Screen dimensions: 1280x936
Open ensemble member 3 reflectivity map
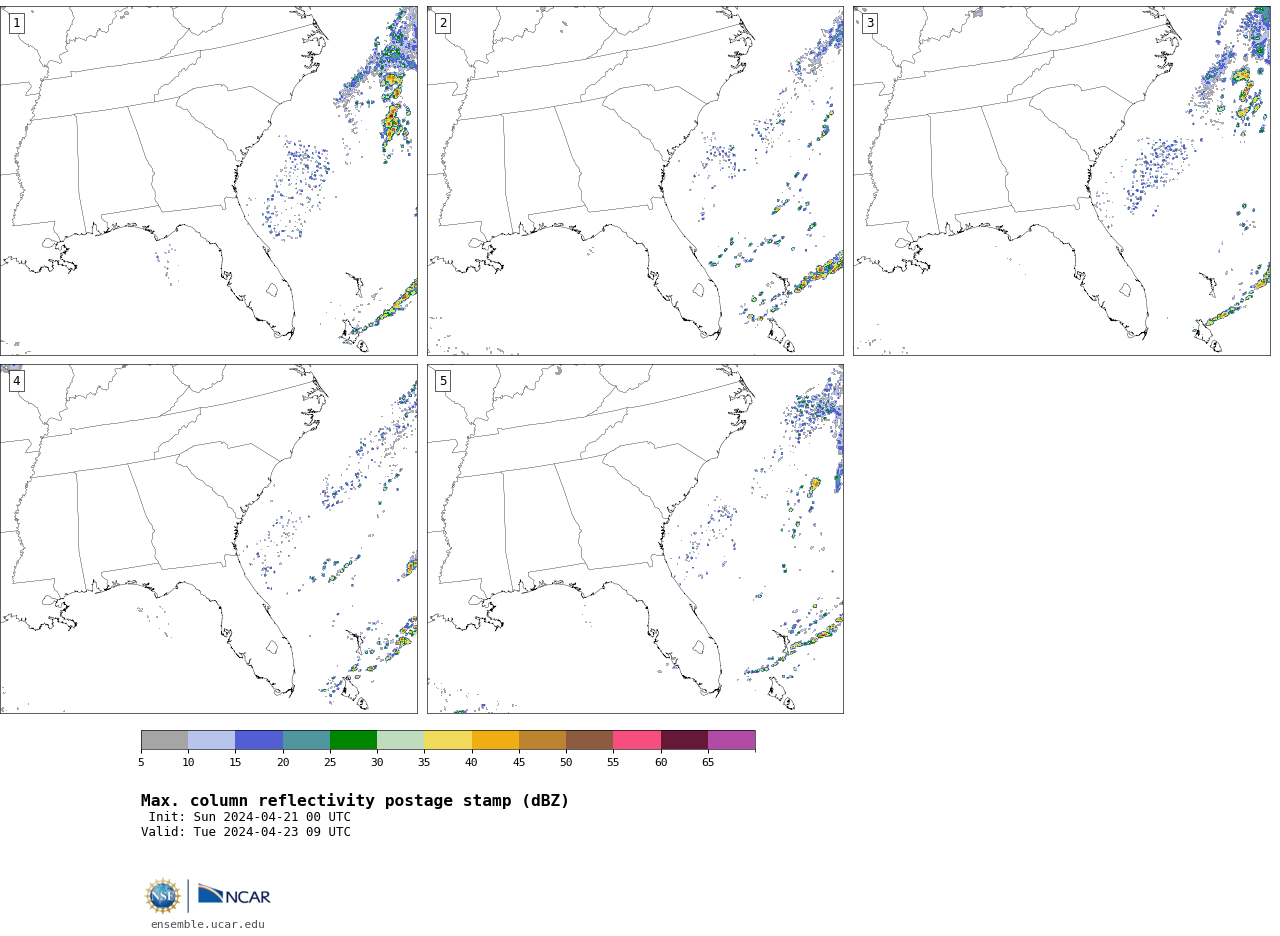tap(1062, 181)
